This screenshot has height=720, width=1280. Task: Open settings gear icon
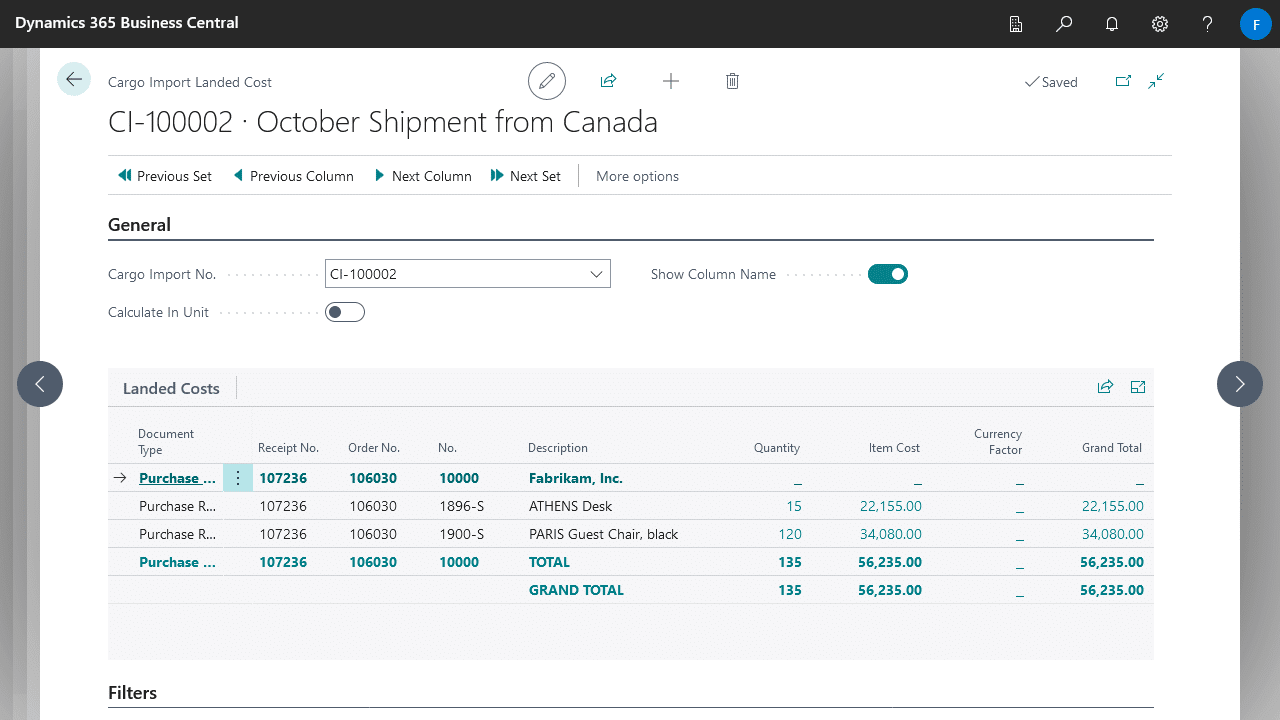point(1160,24)
